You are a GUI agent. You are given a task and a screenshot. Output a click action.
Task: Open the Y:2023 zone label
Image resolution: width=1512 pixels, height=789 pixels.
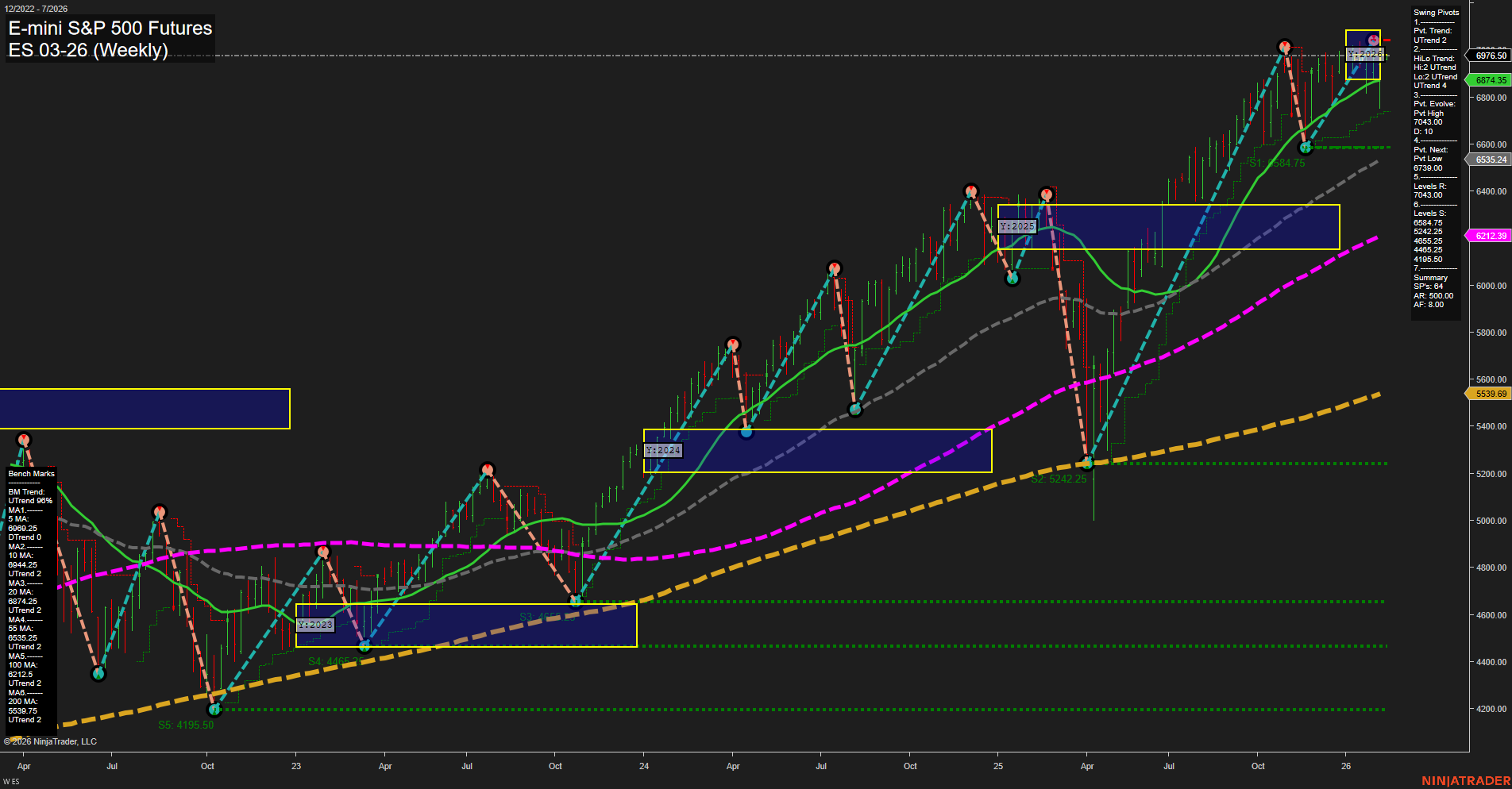(x=314, y=625)
